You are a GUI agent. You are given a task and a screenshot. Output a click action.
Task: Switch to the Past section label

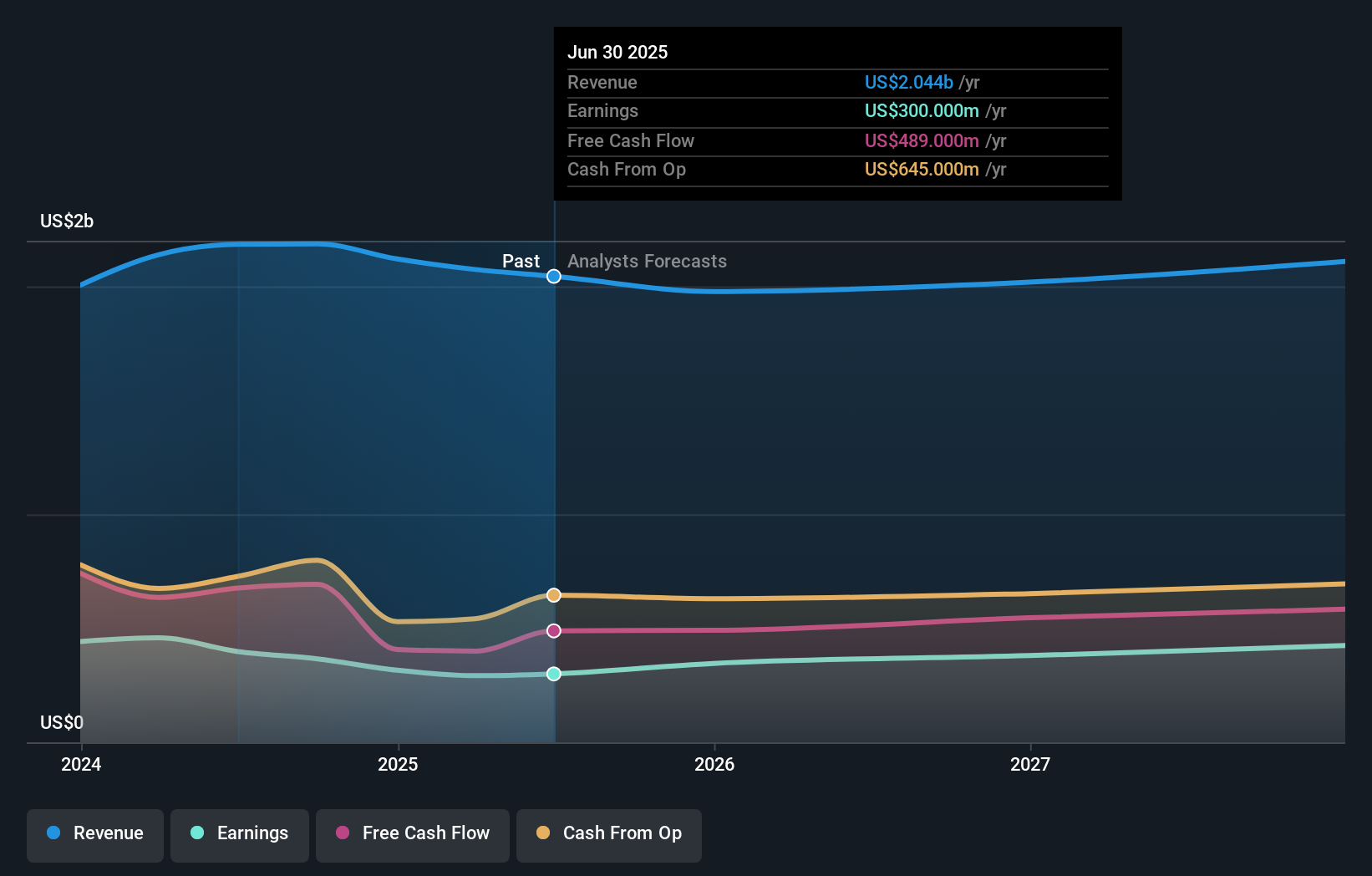click(521, 261)
